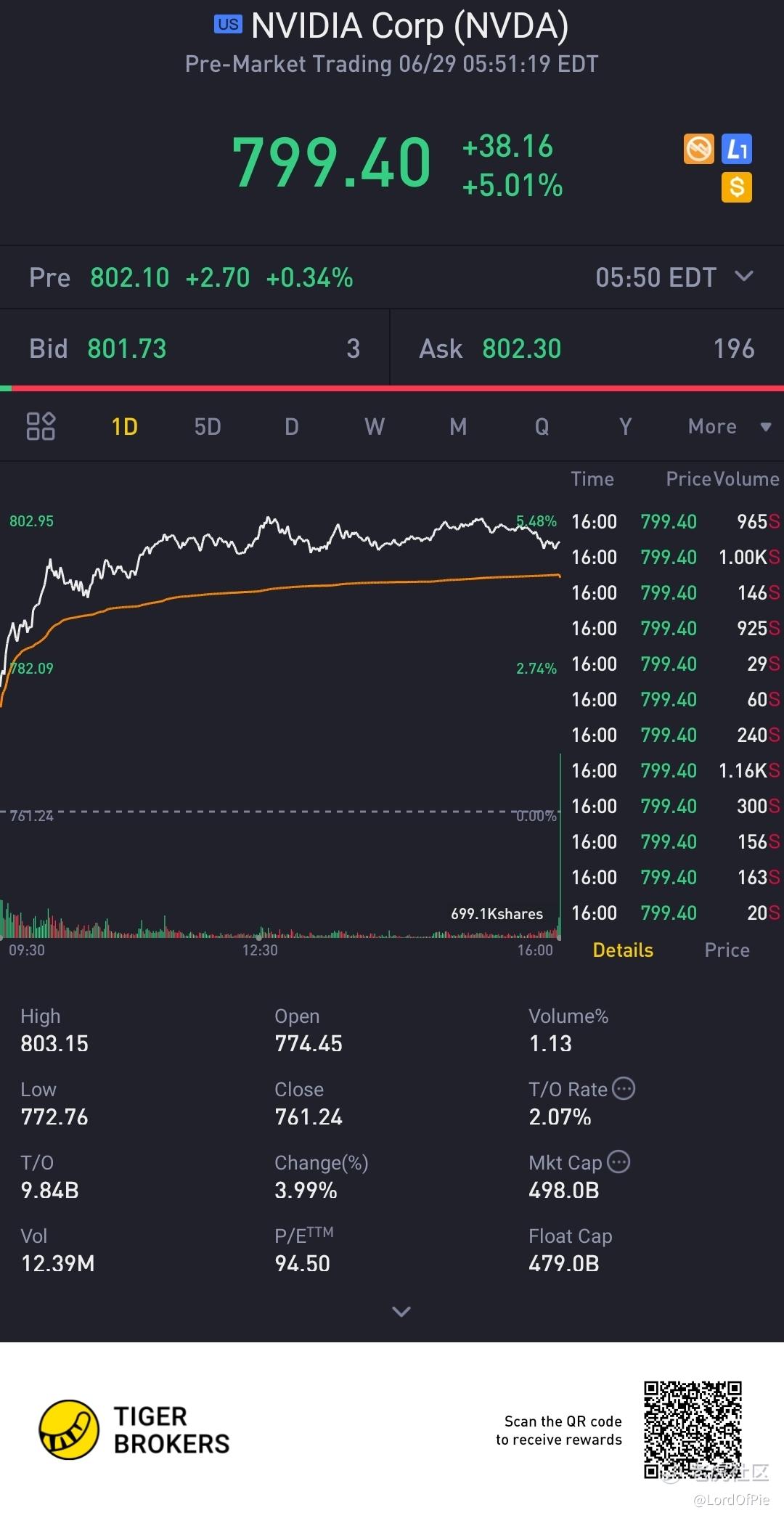Tap the T/O 9.84B value

click(x=49, y=1190)
